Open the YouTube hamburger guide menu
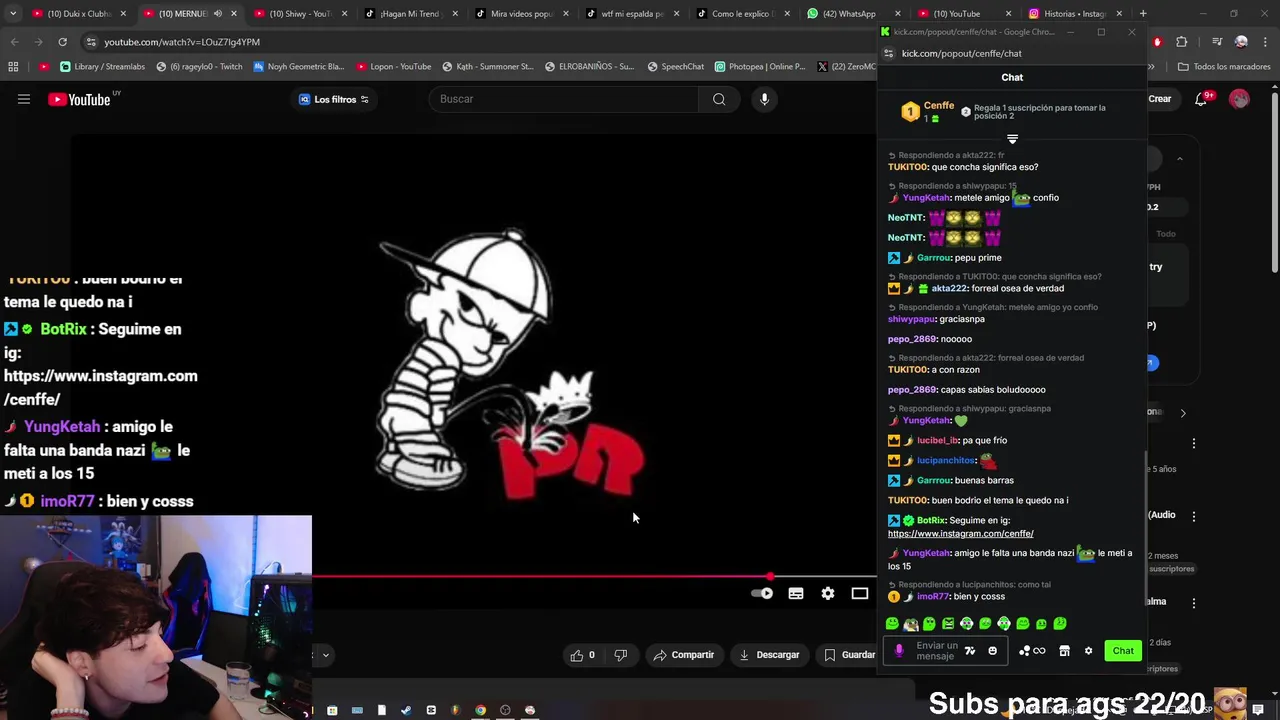The image size is (1280, 720). (24, 99)
